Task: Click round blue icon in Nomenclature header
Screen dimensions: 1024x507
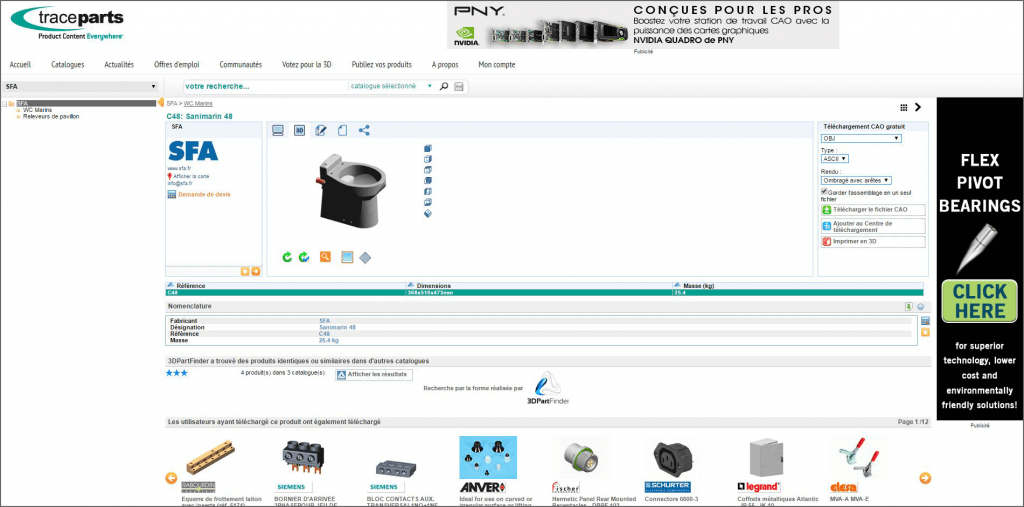Action: [920, 306]
